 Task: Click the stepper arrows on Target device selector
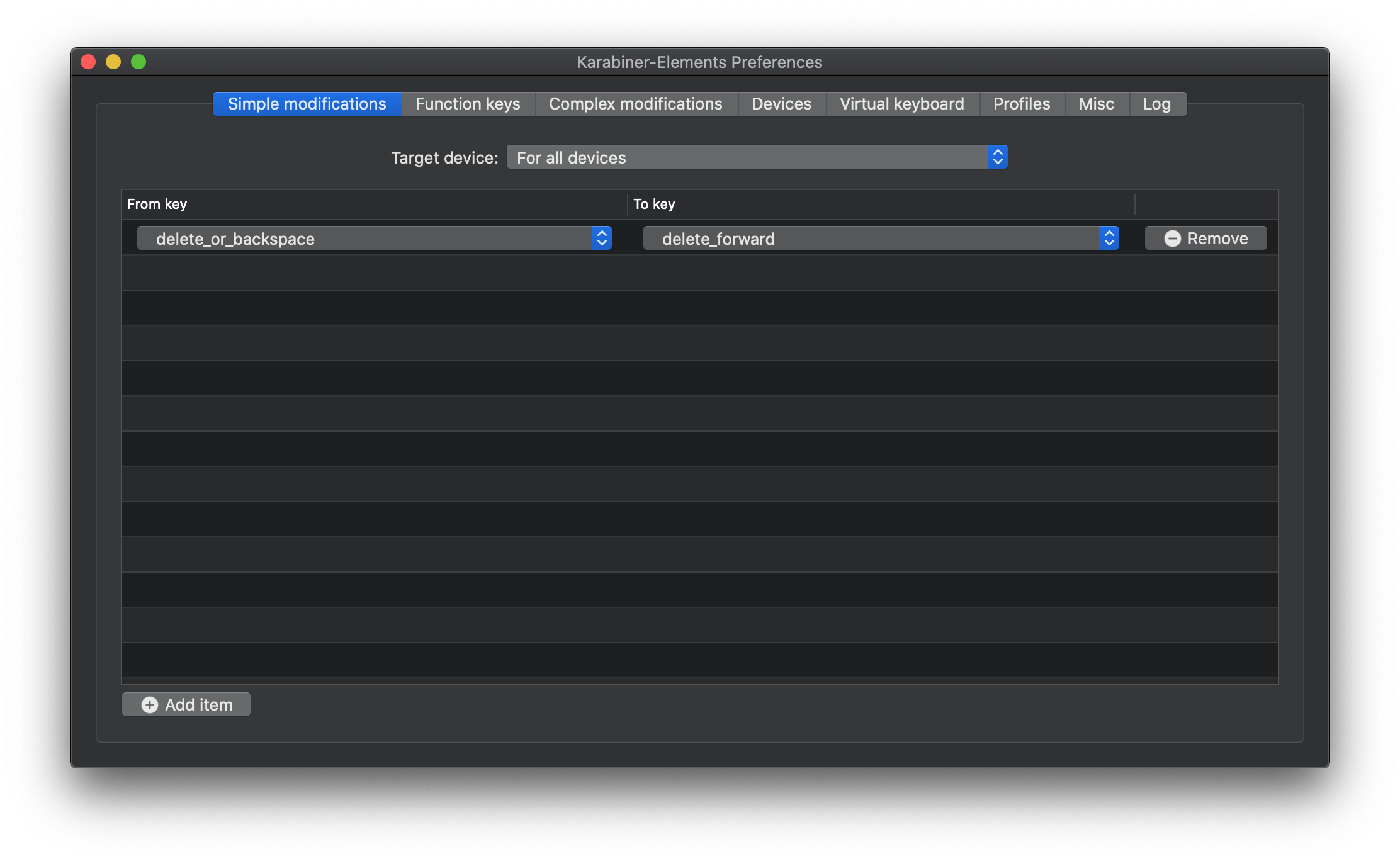[x=996, y=157]
